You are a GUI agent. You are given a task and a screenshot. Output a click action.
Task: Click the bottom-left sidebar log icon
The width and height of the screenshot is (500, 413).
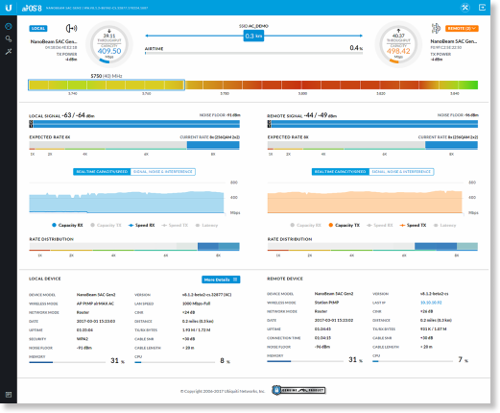click(x=9, y=395)
